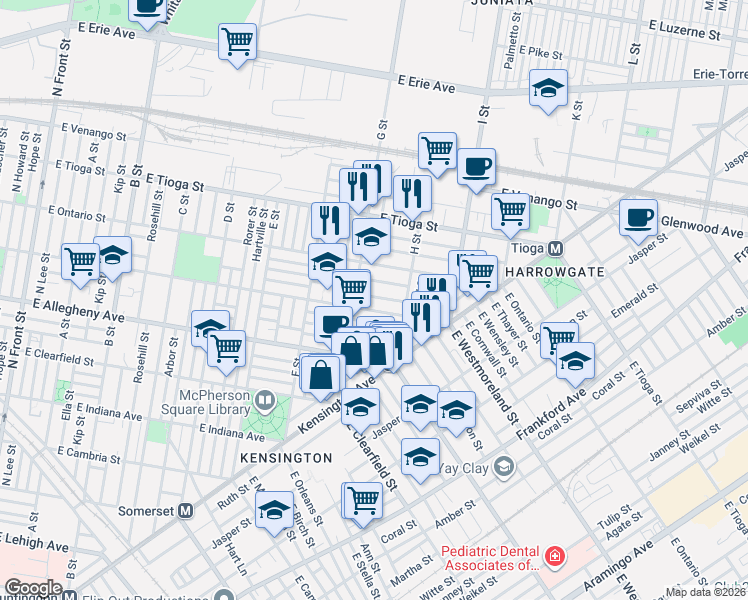
Task: Click Tioga metro station icon
Action: (x=555, y=248)
